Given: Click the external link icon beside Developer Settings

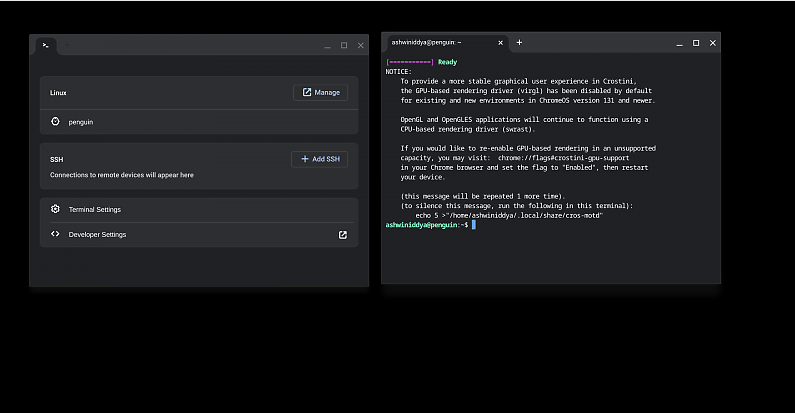Looking at the screenshot, I should pyautogui.click(x=343, y=235).
